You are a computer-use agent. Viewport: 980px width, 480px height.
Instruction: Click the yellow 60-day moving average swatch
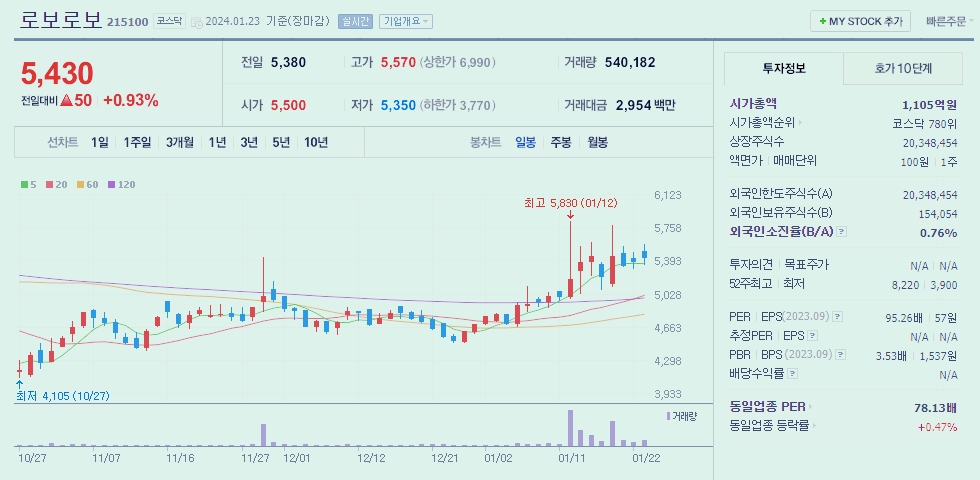click(x=80, y=184)
